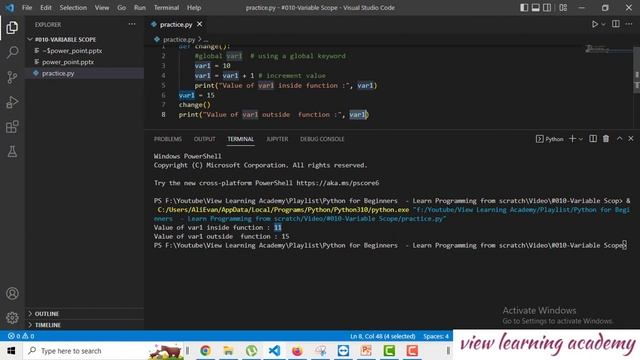This screenshot has height=360, width=640.
Task: Open Google Chrome from taskbar
Action: point(205,351)
